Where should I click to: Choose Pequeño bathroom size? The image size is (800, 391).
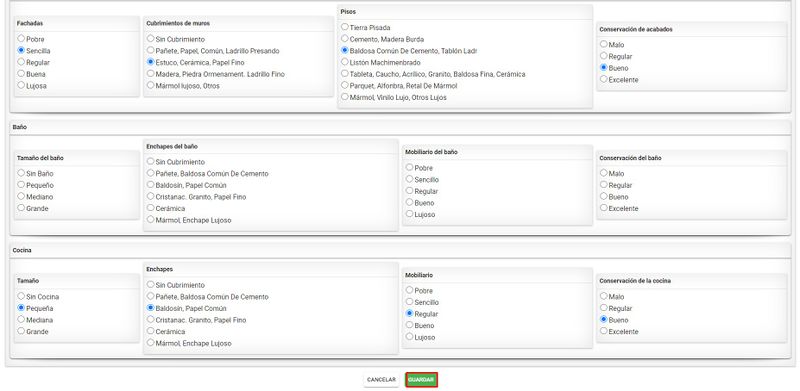pyautogui.click(x=21, y=185)
